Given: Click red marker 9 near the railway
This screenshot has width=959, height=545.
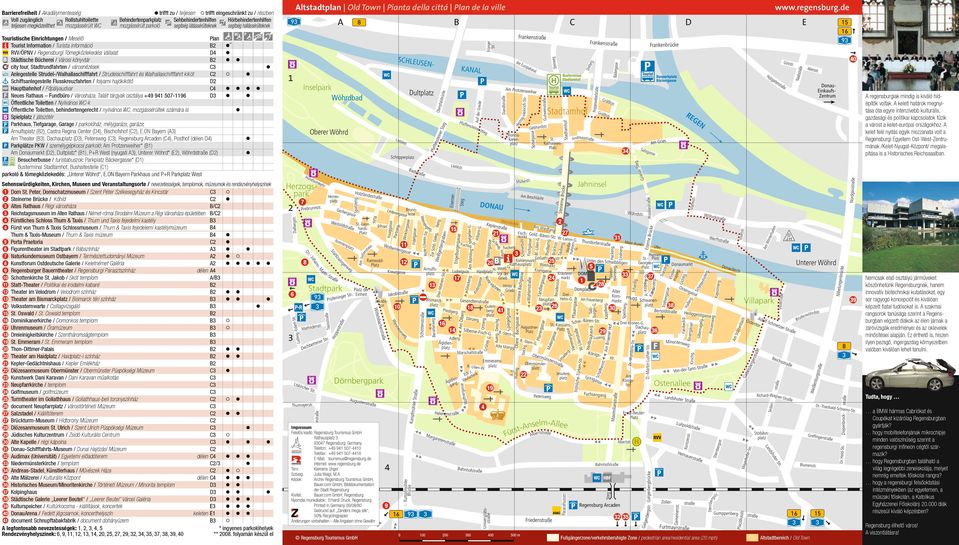Looking at the screenshot, I should tap(385, 505).
